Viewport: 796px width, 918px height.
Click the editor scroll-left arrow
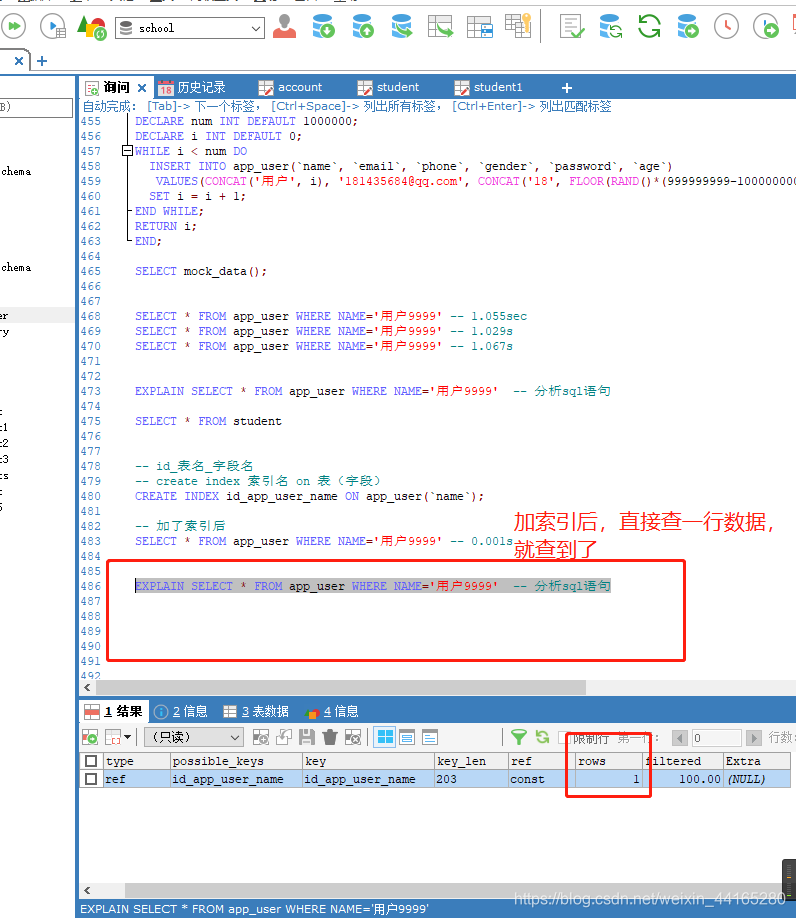pyautogui.click(x=87, y=687)
